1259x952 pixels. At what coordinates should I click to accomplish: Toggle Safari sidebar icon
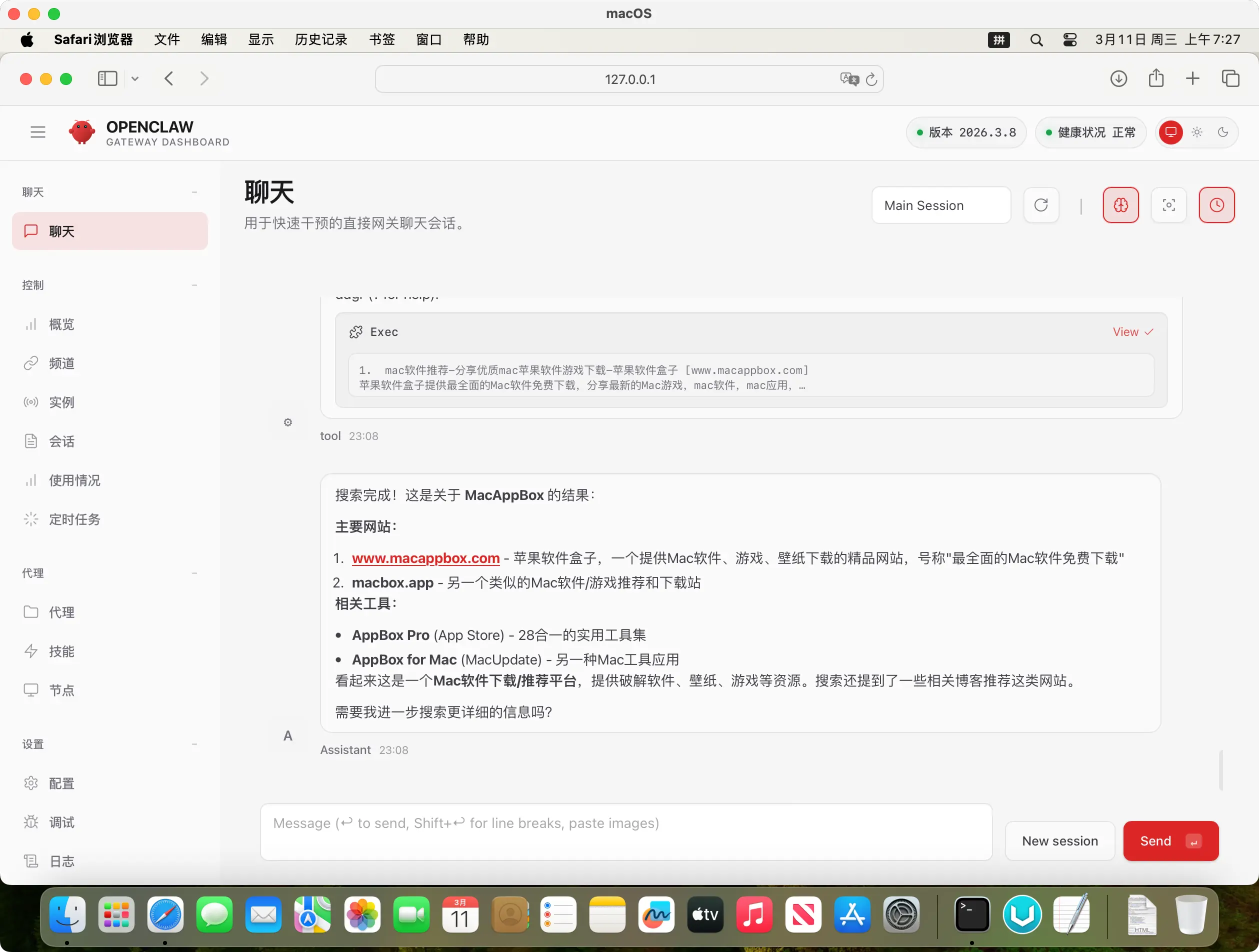[x=107, y=78]
